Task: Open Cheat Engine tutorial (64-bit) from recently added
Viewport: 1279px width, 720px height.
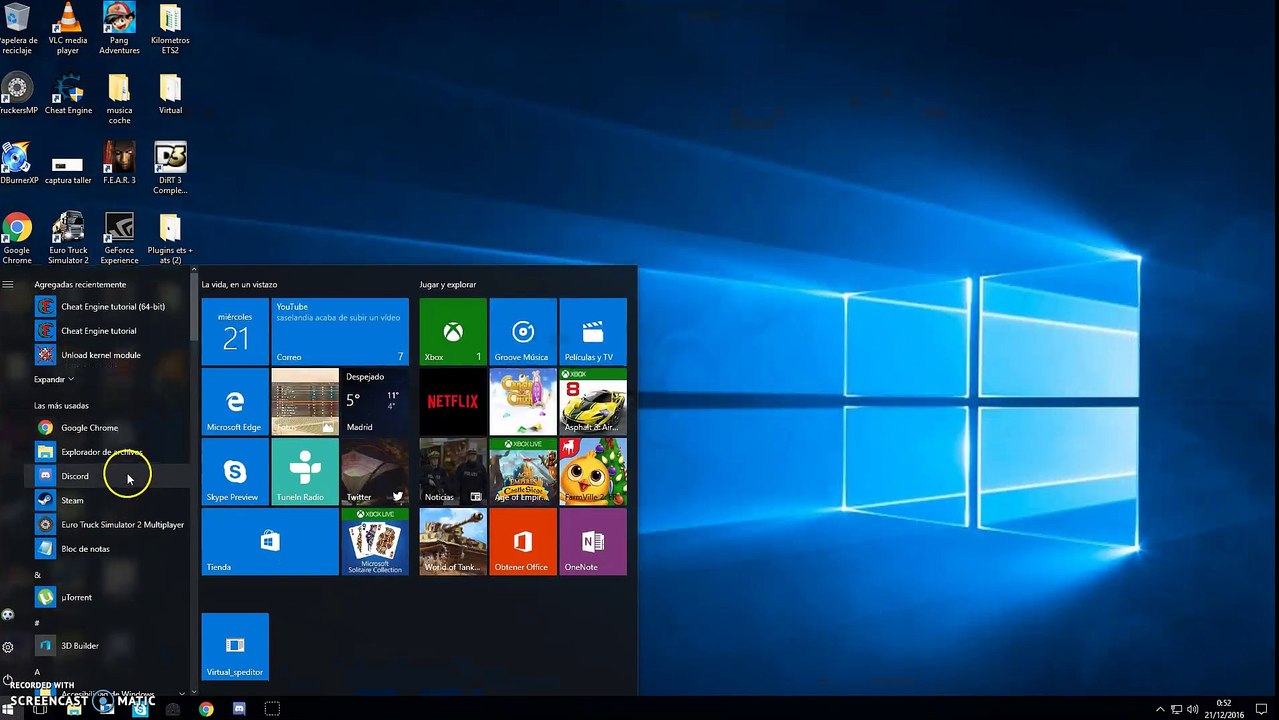Action: (110, 307)
